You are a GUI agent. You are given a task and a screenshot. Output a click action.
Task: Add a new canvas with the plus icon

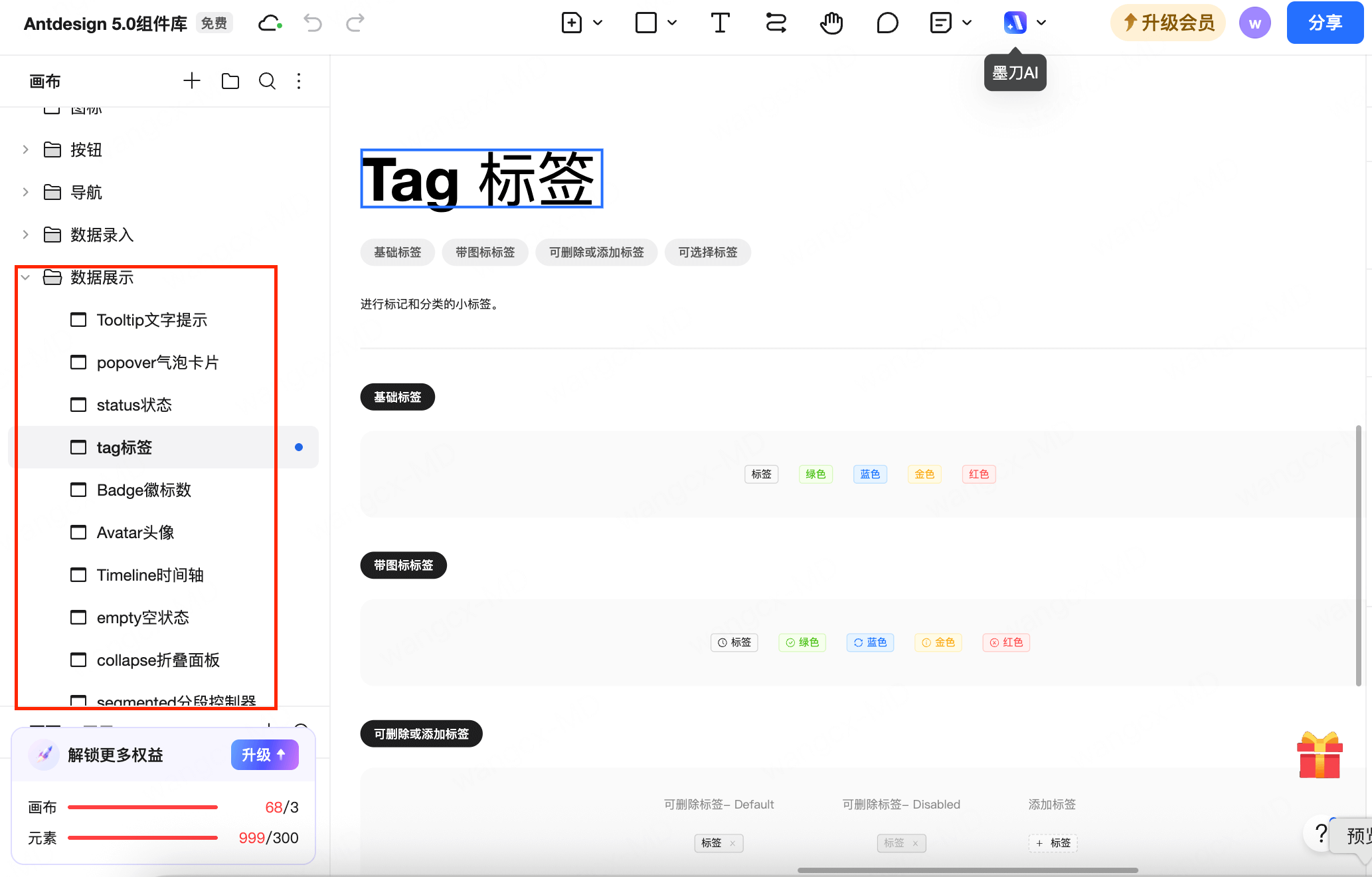pos(192,80)
